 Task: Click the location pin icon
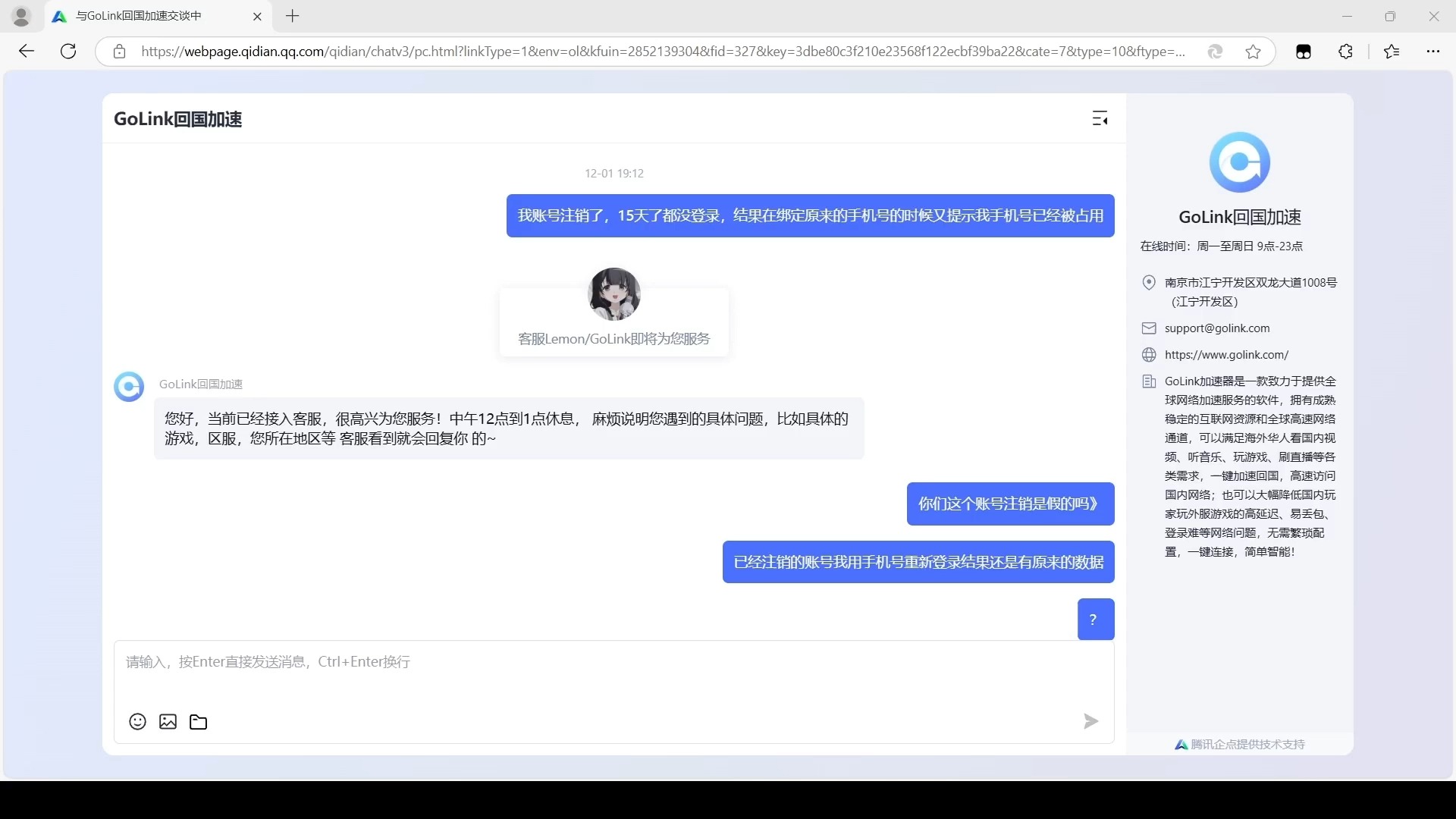pos(1149,282)
